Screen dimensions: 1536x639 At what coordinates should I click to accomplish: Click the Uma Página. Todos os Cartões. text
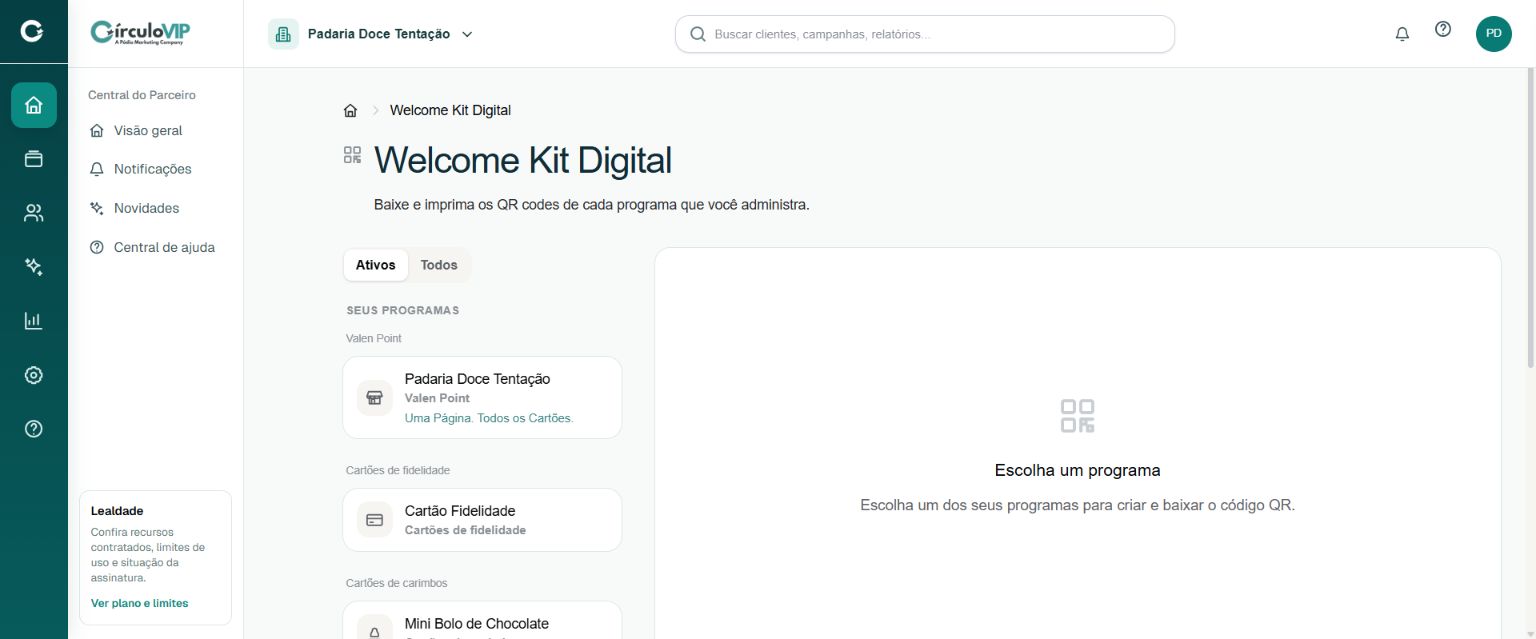coord(489,418)
